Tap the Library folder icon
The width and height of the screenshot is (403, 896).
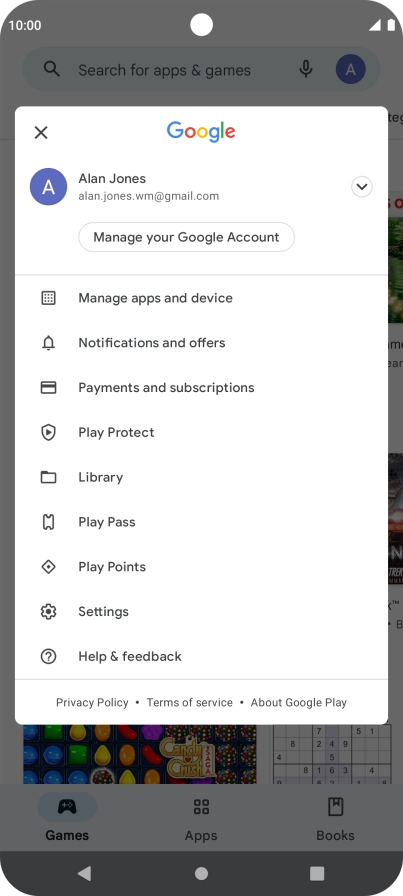click(x=49, y=477)
